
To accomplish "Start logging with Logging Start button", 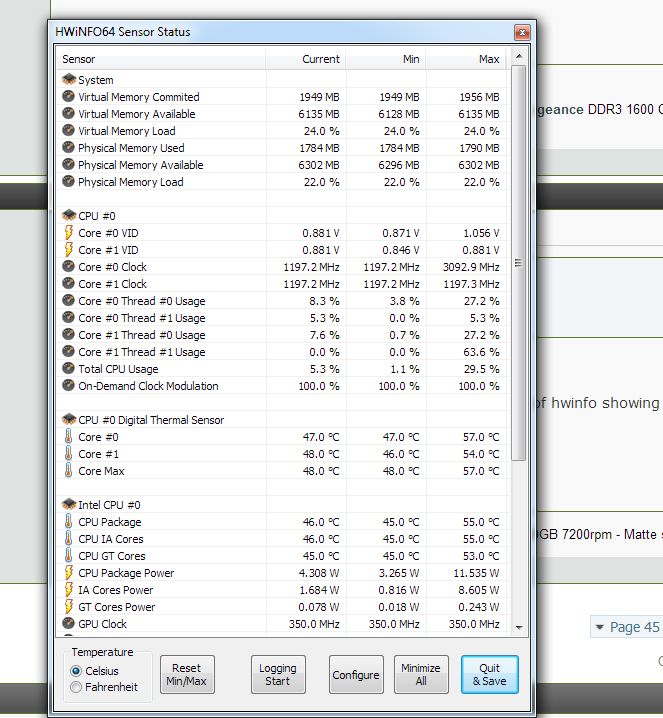I will (278, 674).
